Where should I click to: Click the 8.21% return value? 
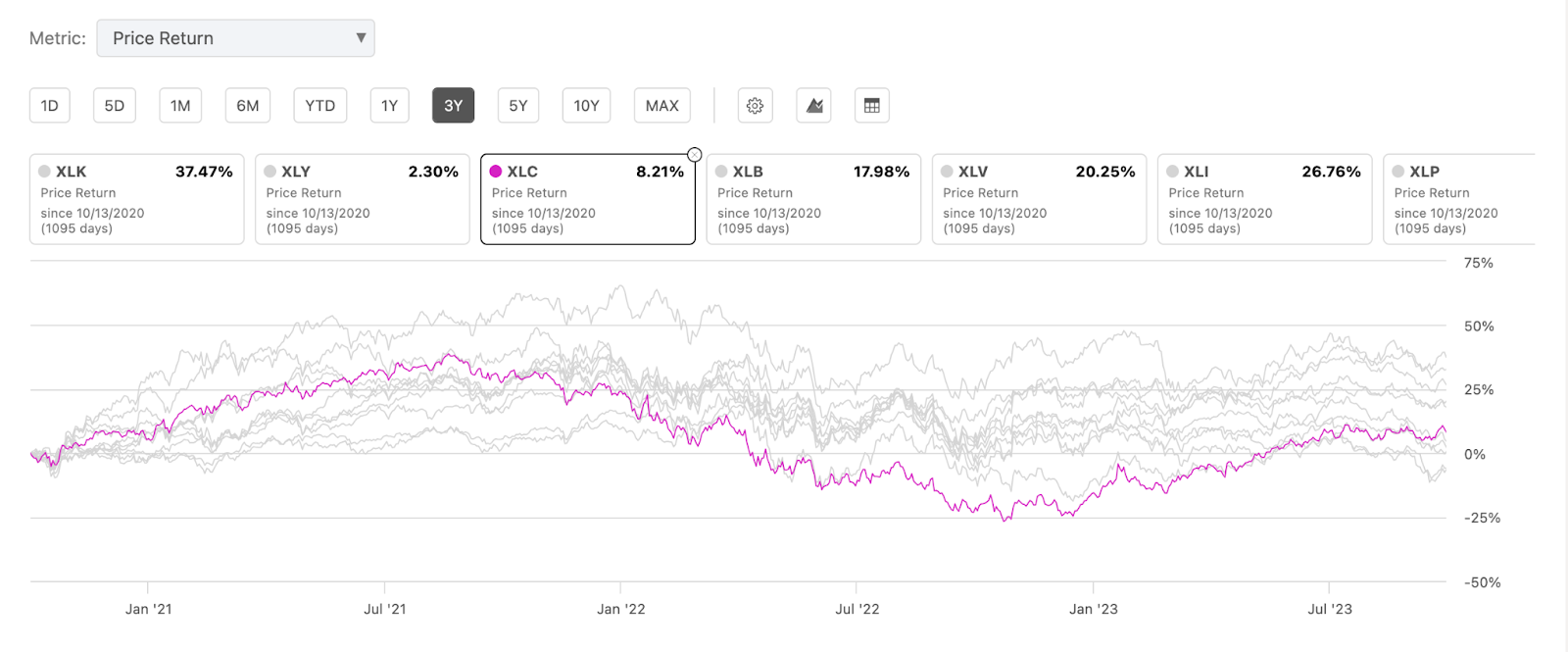tap(660, 172)
